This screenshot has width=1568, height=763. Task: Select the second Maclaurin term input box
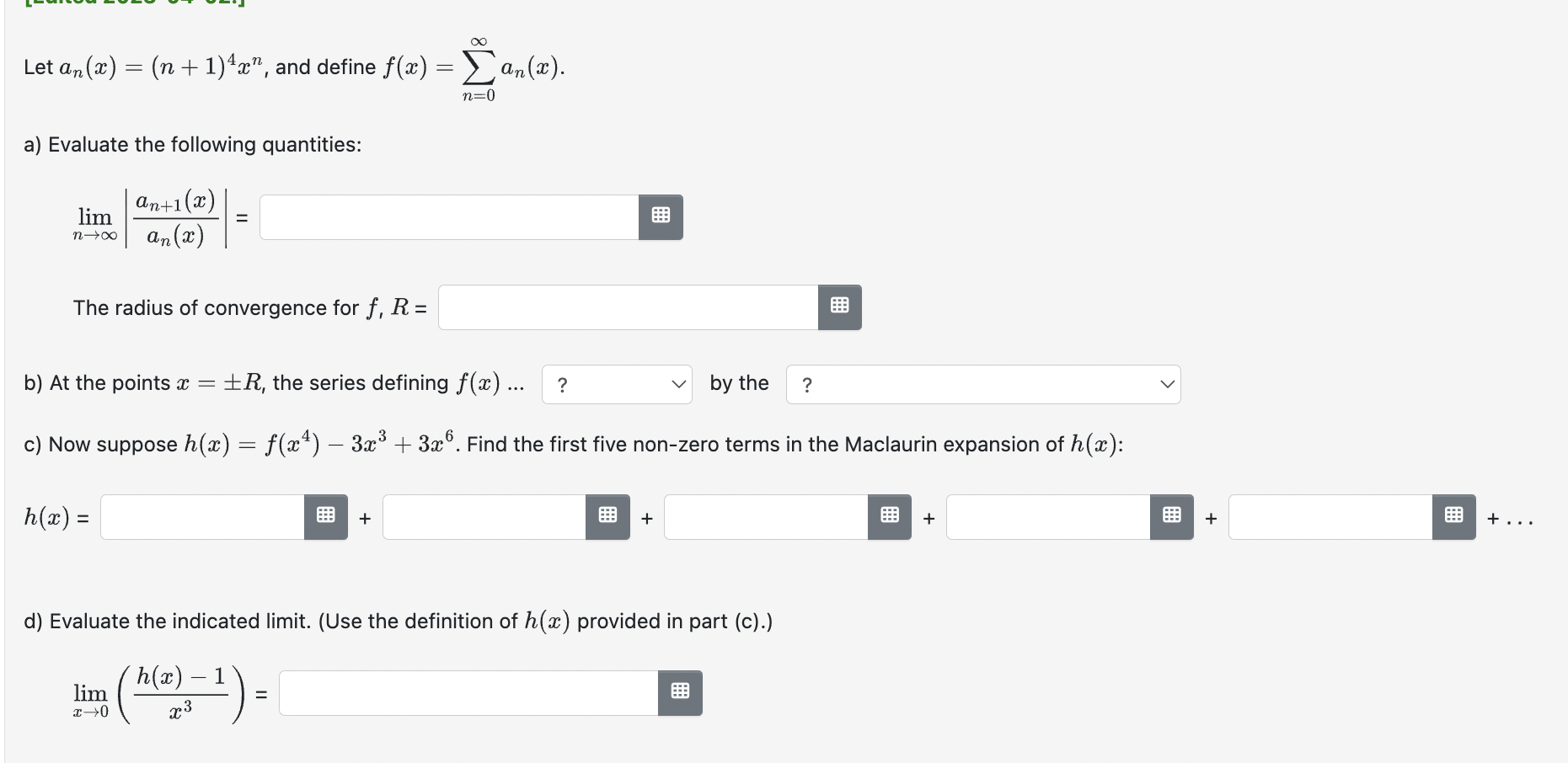(484, 517)
